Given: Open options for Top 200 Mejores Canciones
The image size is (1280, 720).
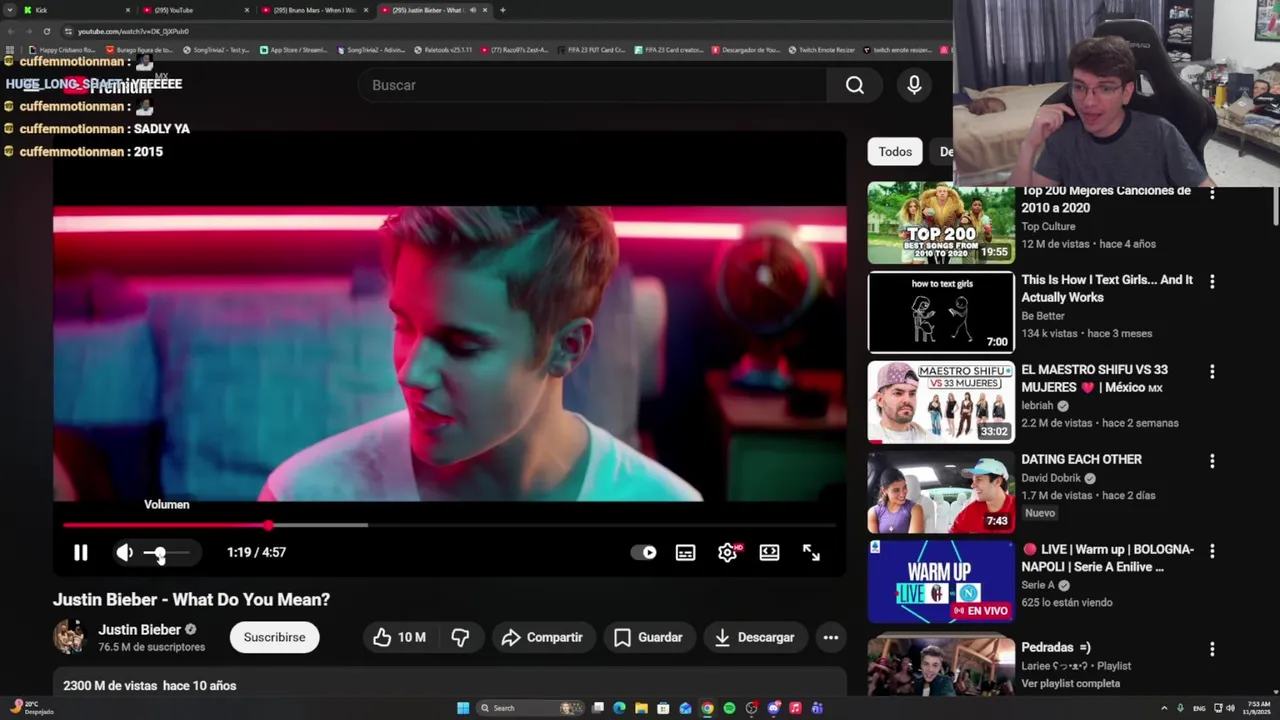Looking at the screenshot, I should point(1212,192).
